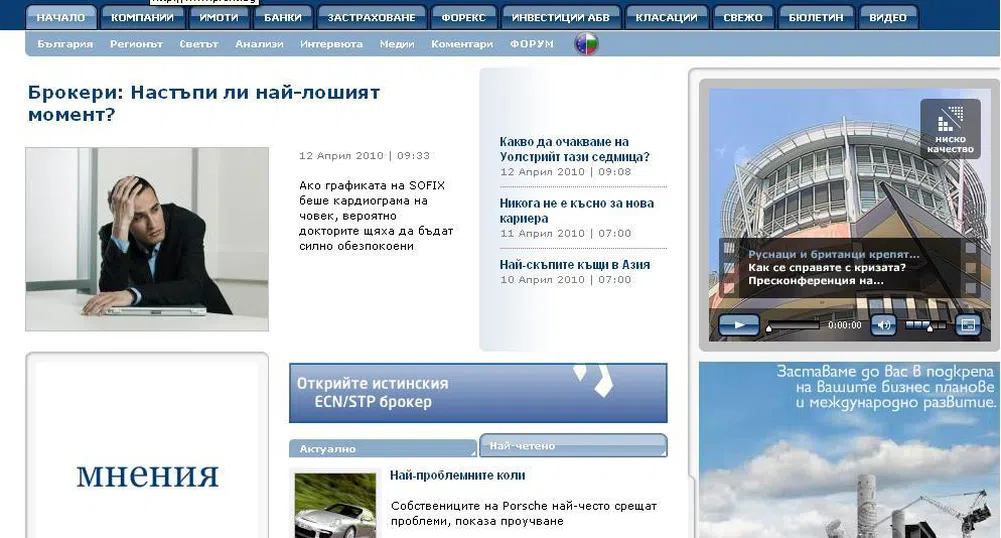Click the business plans support advertisement

coord(849,450)
